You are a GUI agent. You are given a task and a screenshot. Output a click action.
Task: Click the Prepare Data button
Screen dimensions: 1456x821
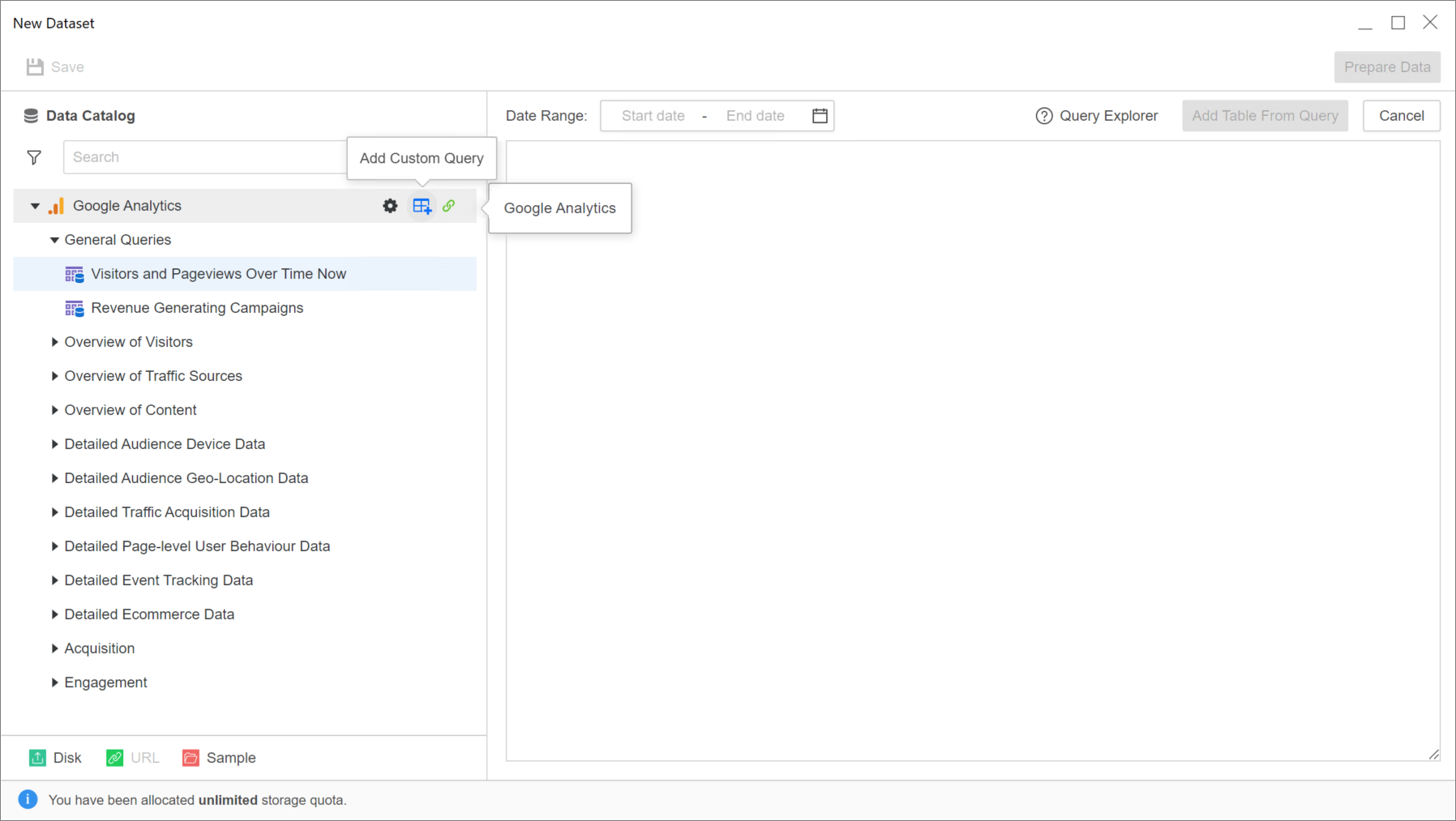pyautogui.click(x=1386, y=67)
